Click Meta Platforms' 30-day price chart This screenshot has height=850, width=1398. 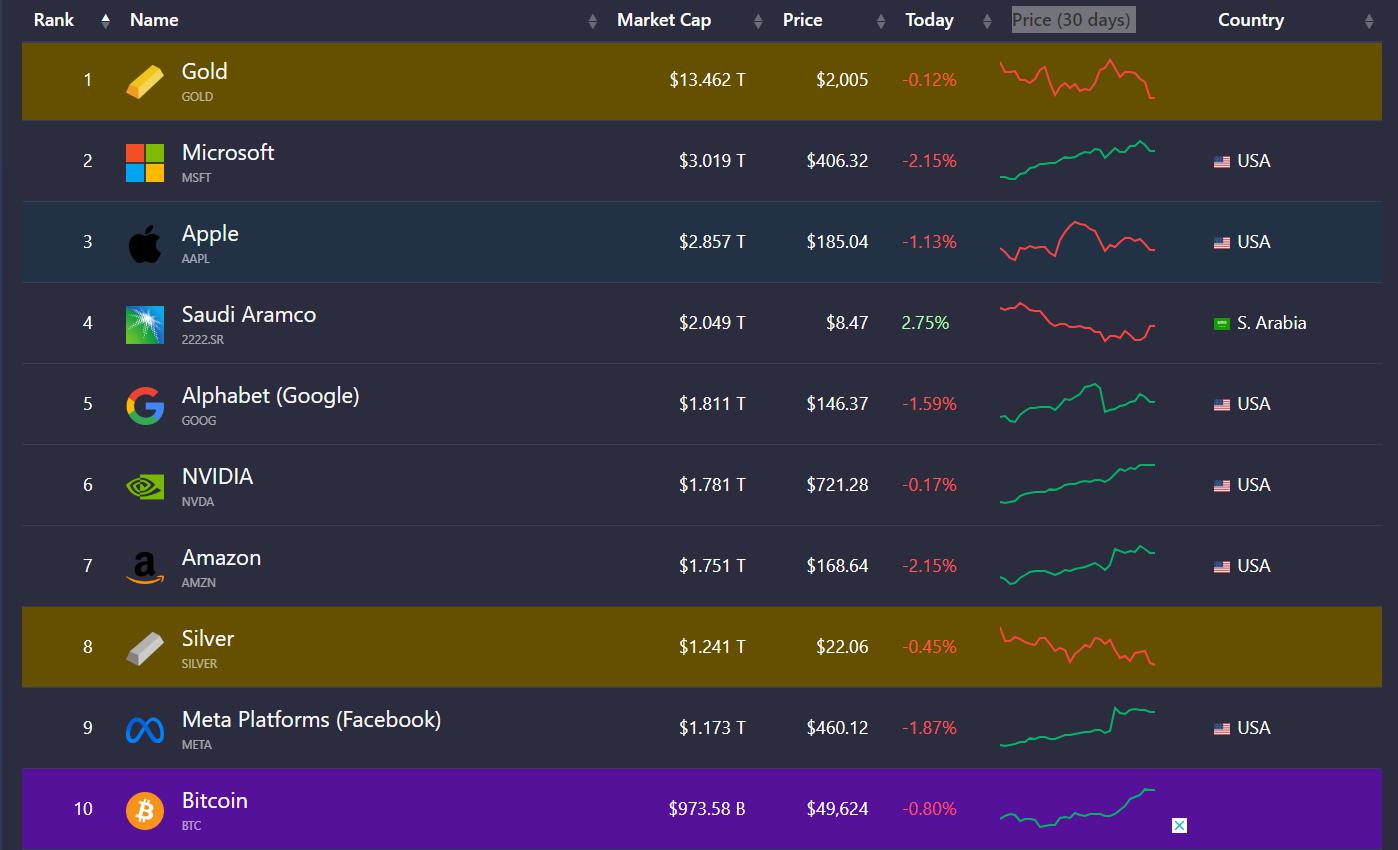(x=1077, y=727)
